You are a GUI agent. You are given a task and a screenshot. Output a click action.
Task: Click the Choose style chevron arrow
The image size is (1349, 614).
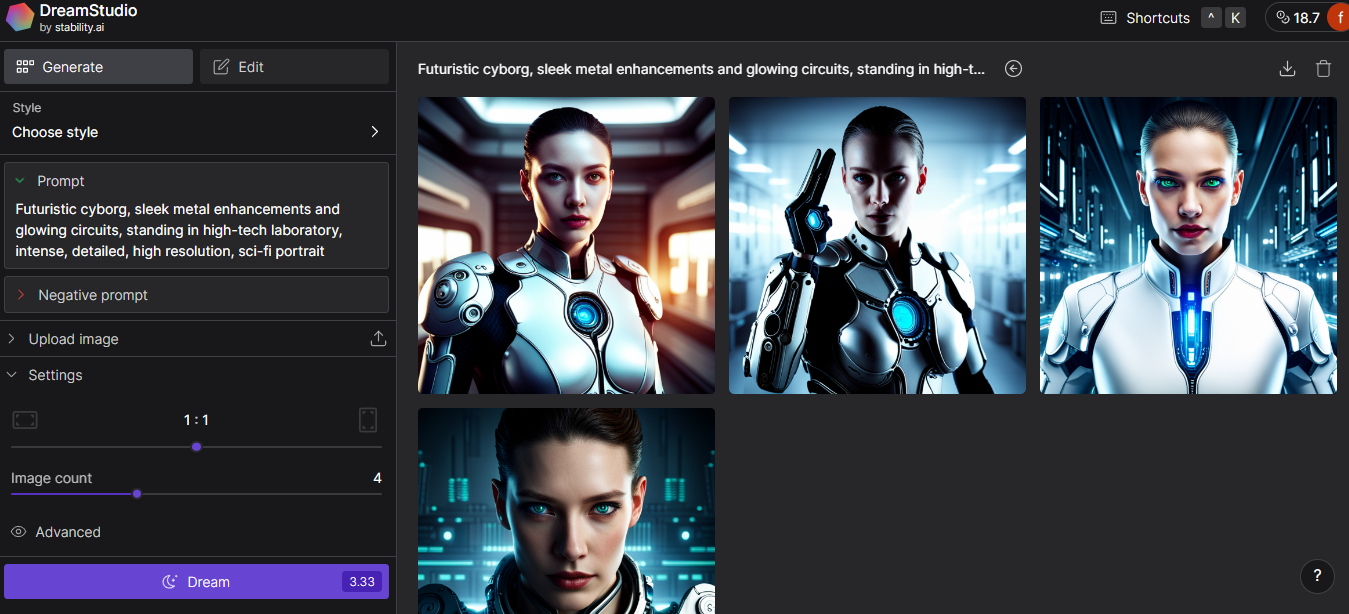click(375, 132)
